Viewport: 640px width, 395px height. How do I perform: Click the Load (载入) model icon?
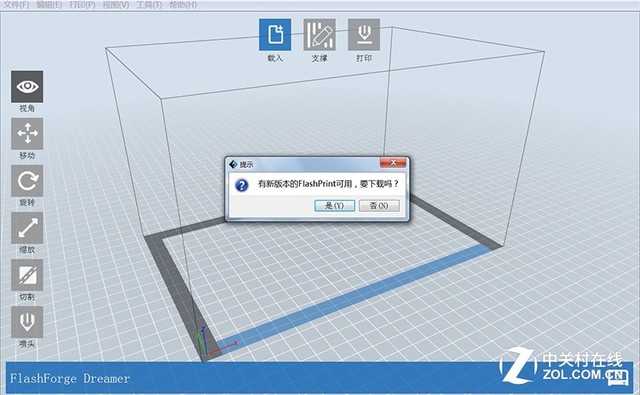275,35
